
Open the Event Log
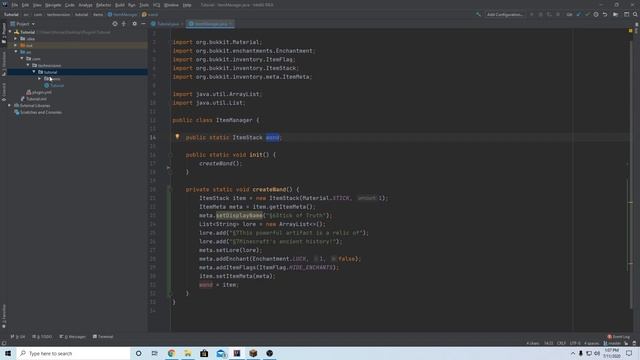click(618, 337)
